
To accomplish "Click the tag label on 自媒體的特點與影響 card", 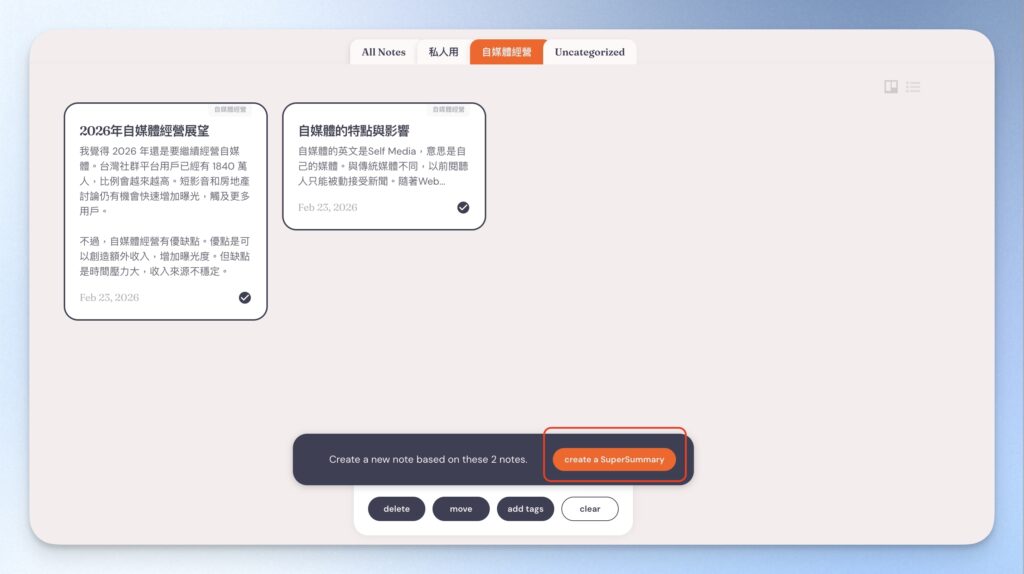I will [x=449, y=109].
